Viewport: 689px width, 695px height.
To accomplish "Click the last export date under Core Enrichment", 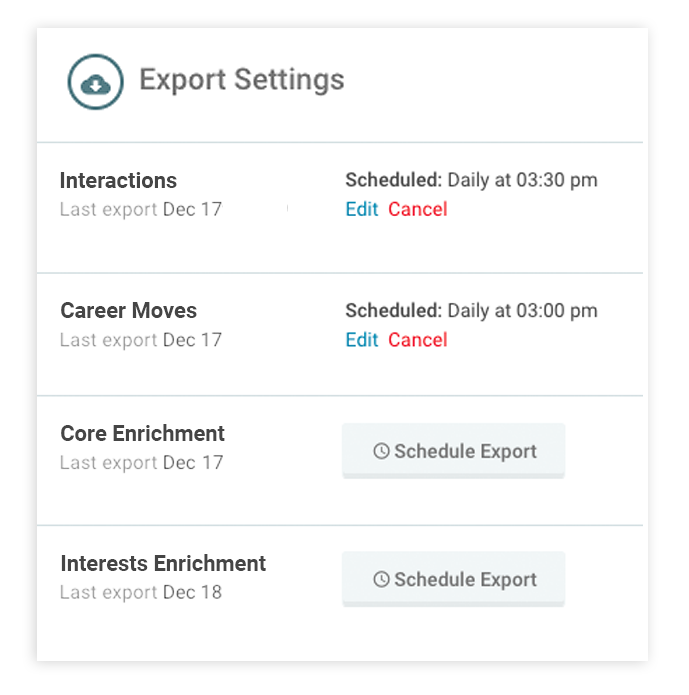I will tap(192, 463).
